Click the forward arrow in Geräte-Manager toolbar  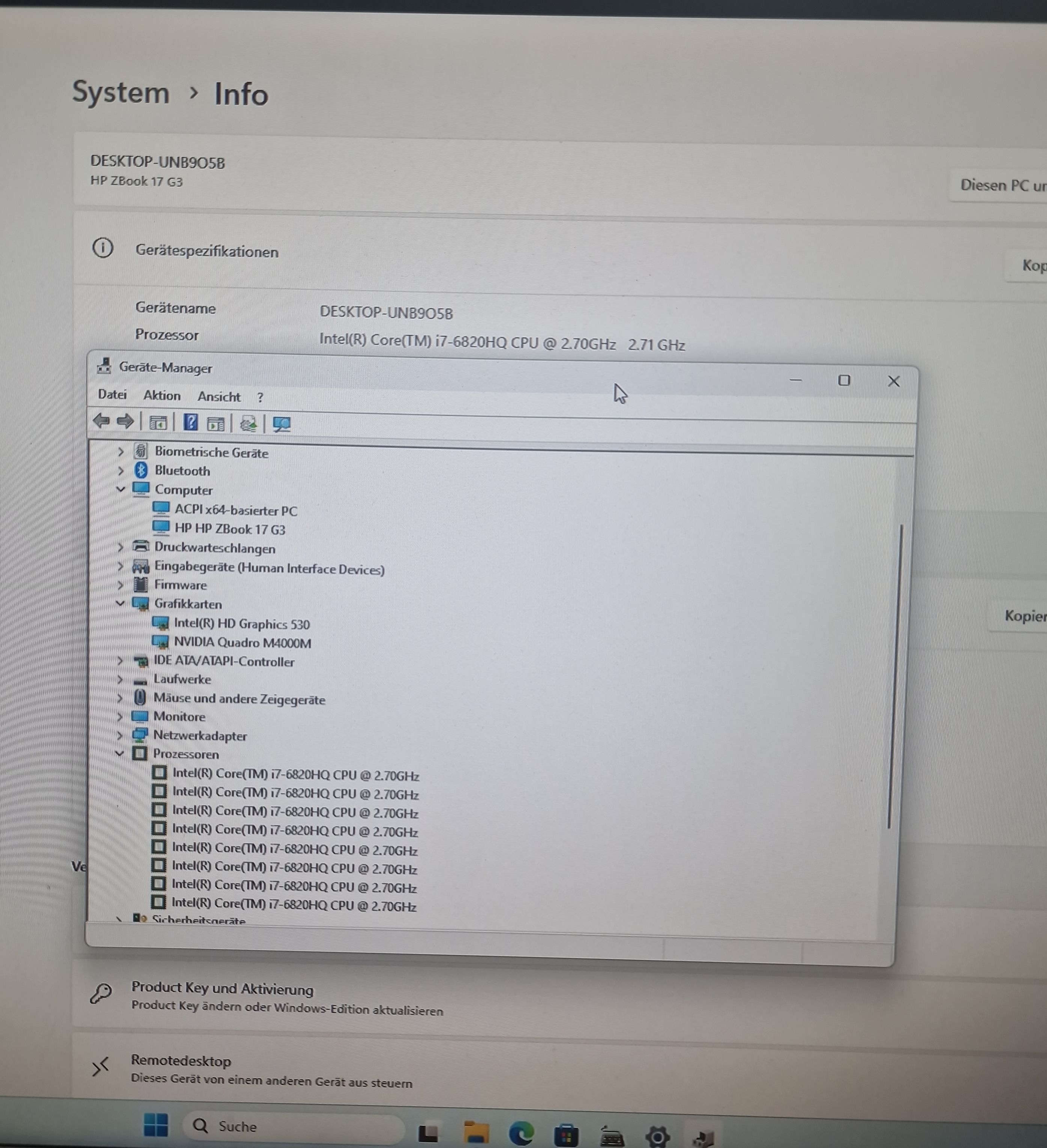pyautogui.click(x=125, y=421)
